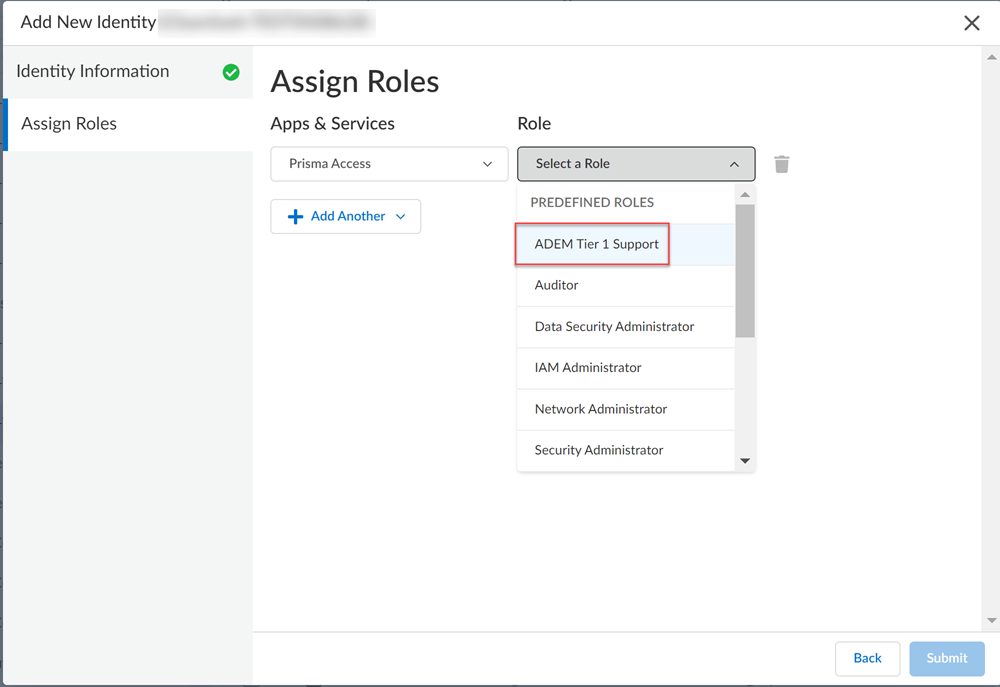The image size is (1000, 687).
Task: Click the plus icon on Add Another
Action: click(295, 217)
